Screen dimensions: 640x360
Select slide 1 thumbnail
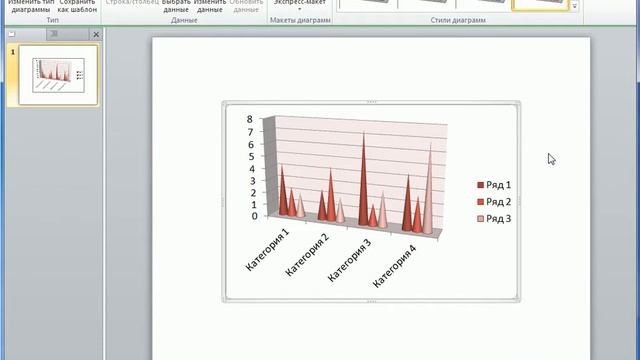point(58,75)
